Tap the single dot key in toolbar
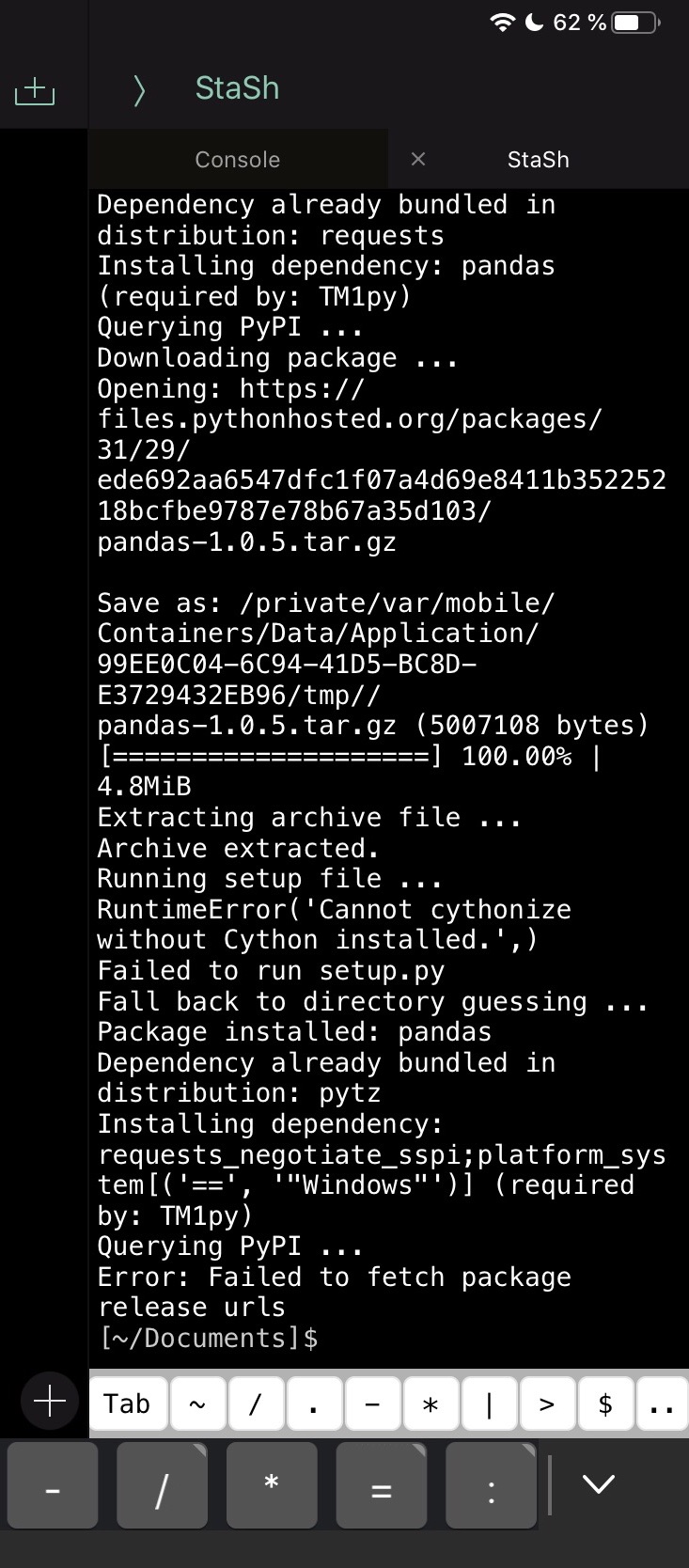689x1568 pixels. click(x=313, y=1403)
